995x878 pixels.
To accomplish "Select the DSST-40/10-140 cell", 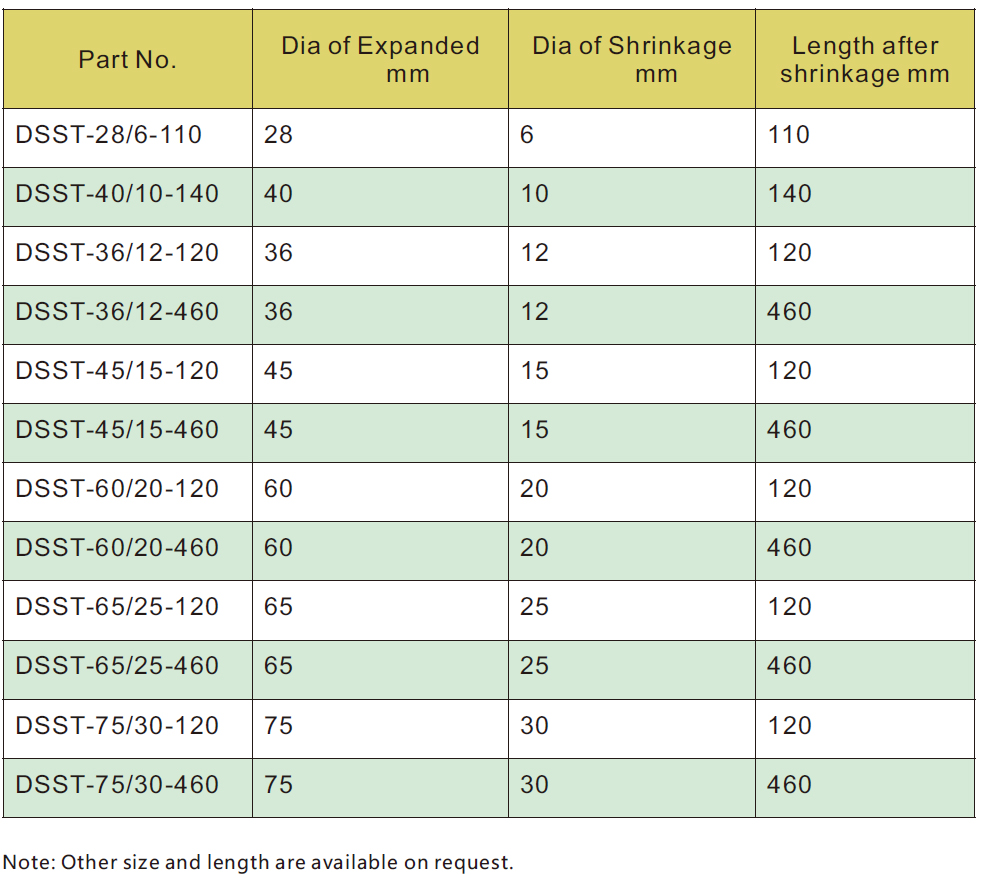I will coord(117,193).
